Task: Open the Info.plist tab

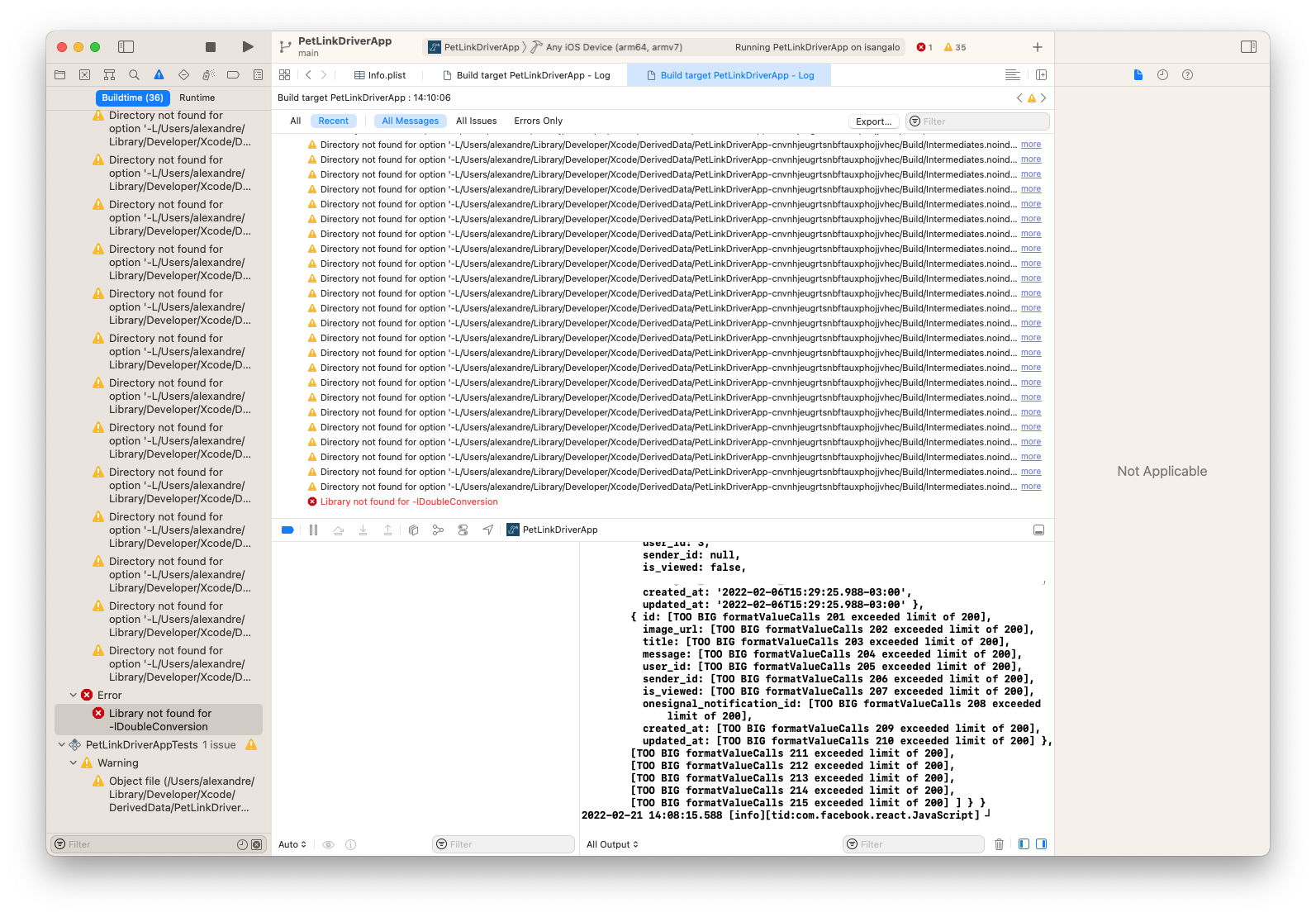Action: [380, 75]
